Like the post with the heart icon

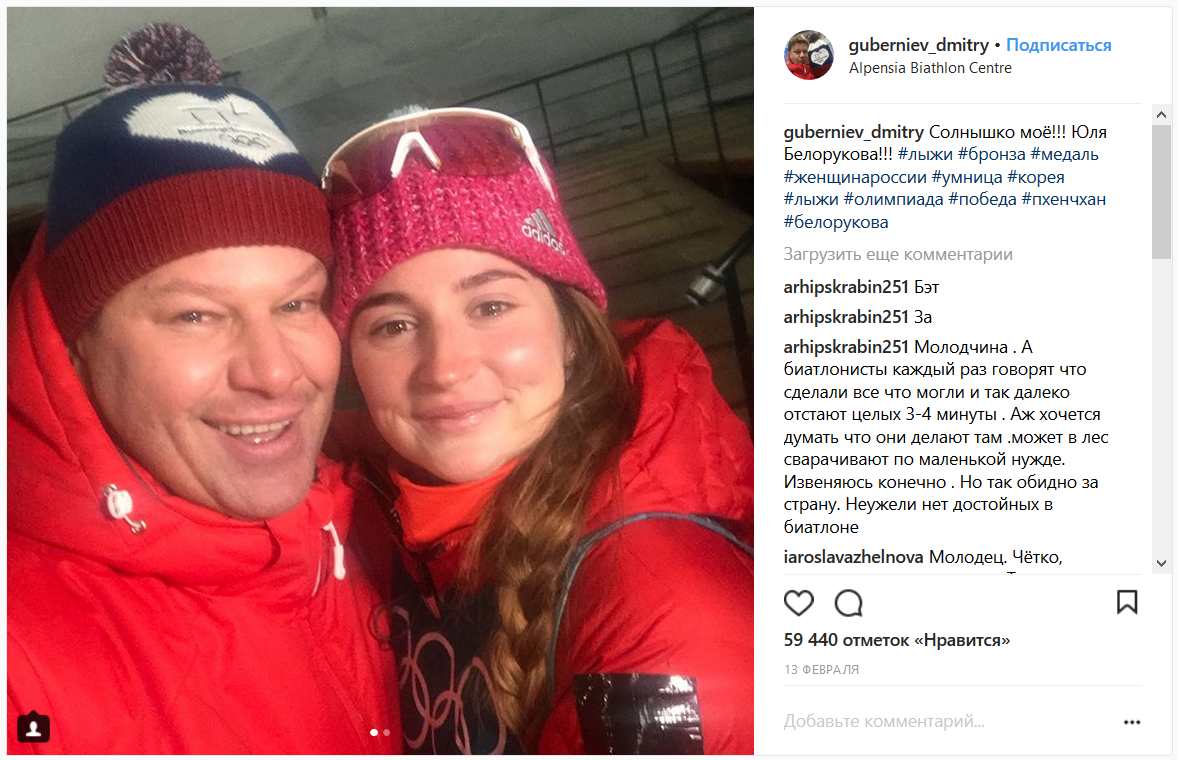click(x=799, y=602)
